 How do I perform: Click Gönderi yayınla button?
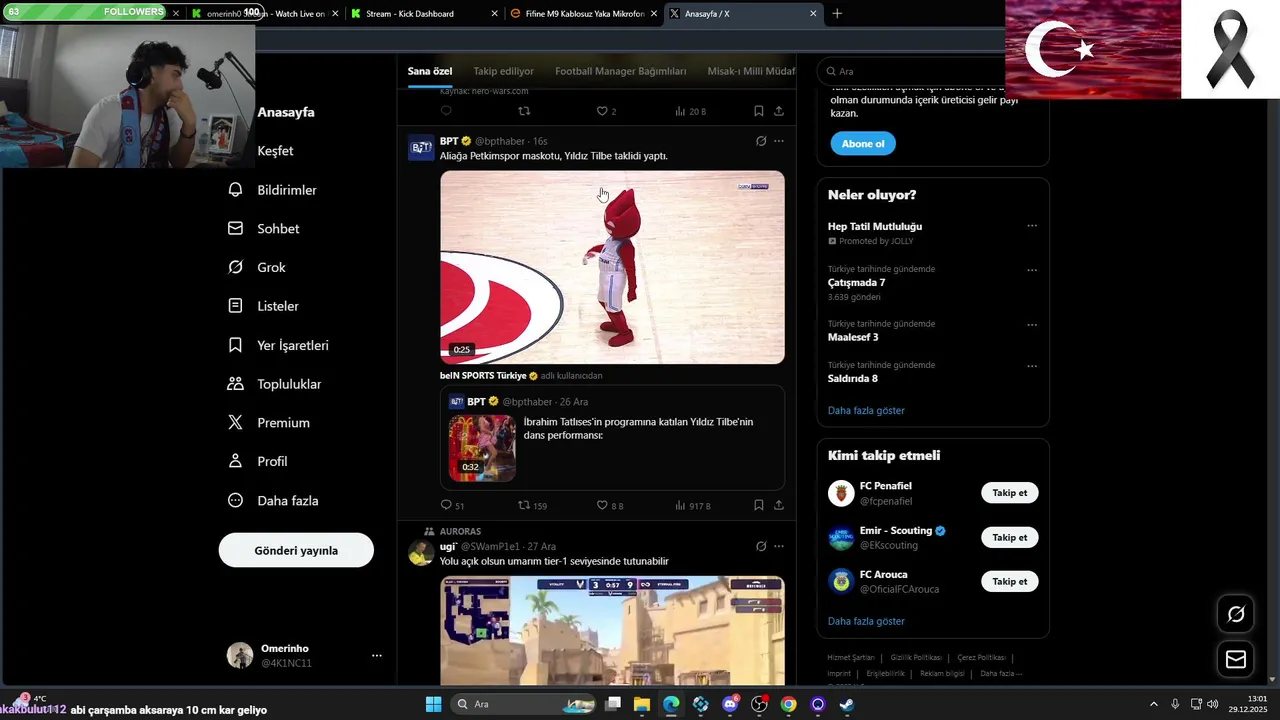click(x=296, y=550)
